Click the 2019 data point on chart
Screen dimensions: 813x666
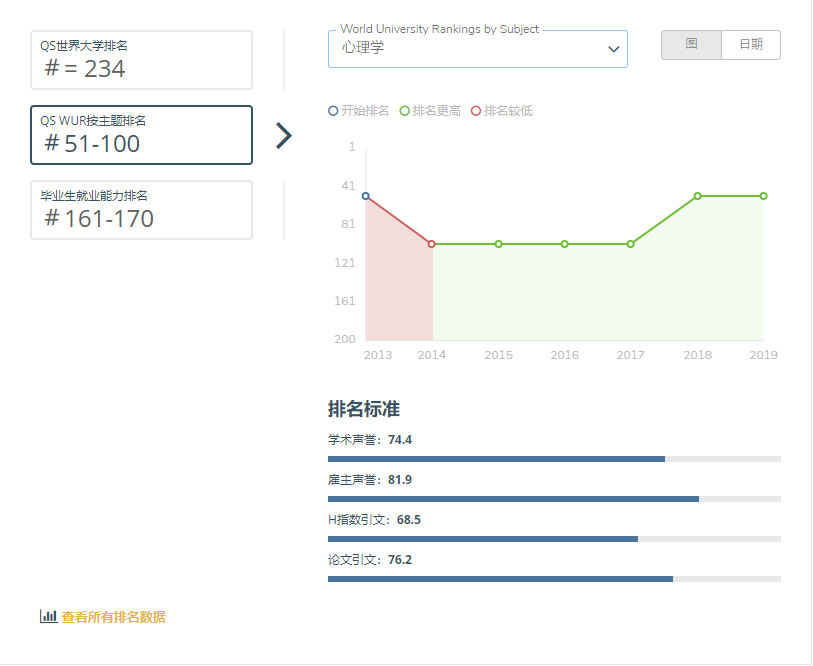(x=763, y=196)
